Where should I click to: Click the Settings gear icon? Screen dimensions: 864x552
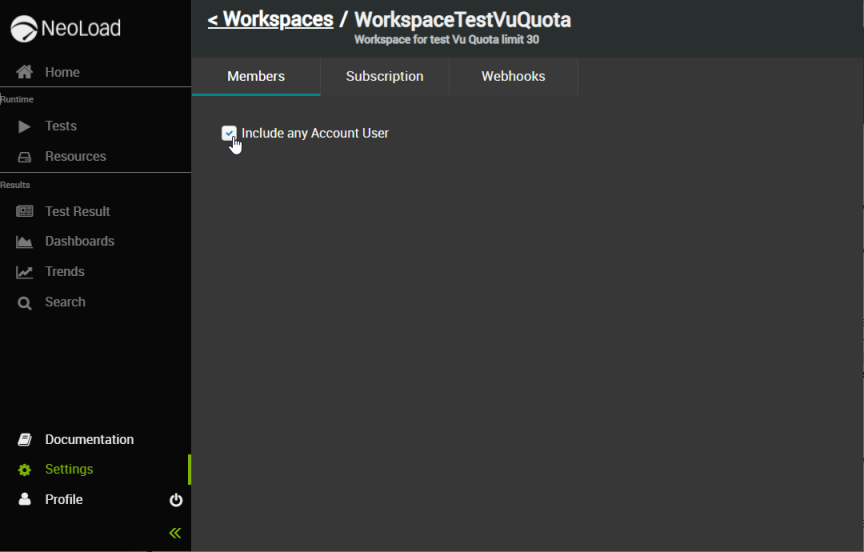pos(25,470)
